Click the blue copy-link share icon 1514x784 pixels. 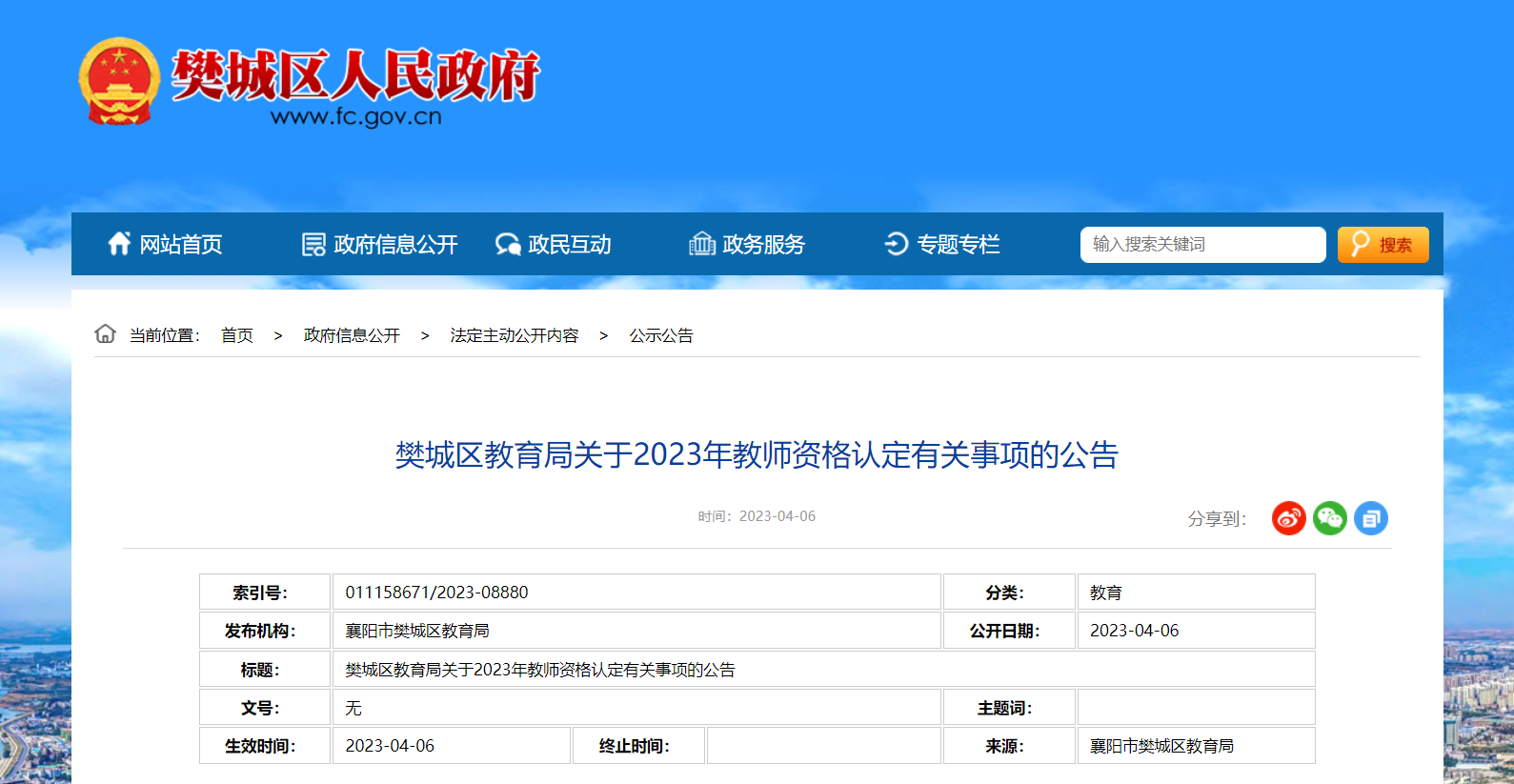click(x=1370, y=518)
